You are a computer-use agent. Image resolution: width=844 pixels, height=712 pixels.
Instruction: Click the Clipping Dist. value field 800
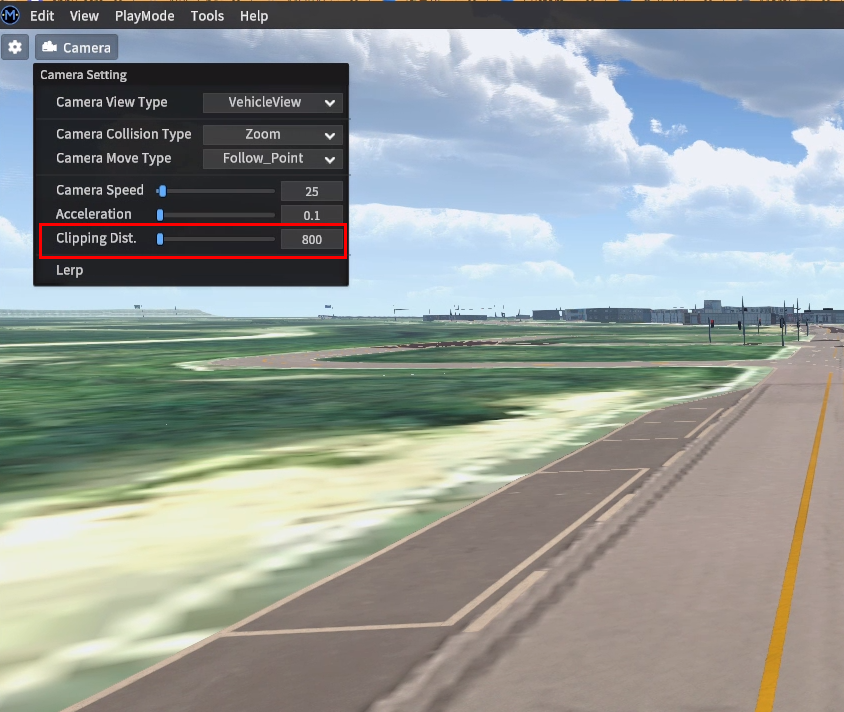[x=312, y=239]
